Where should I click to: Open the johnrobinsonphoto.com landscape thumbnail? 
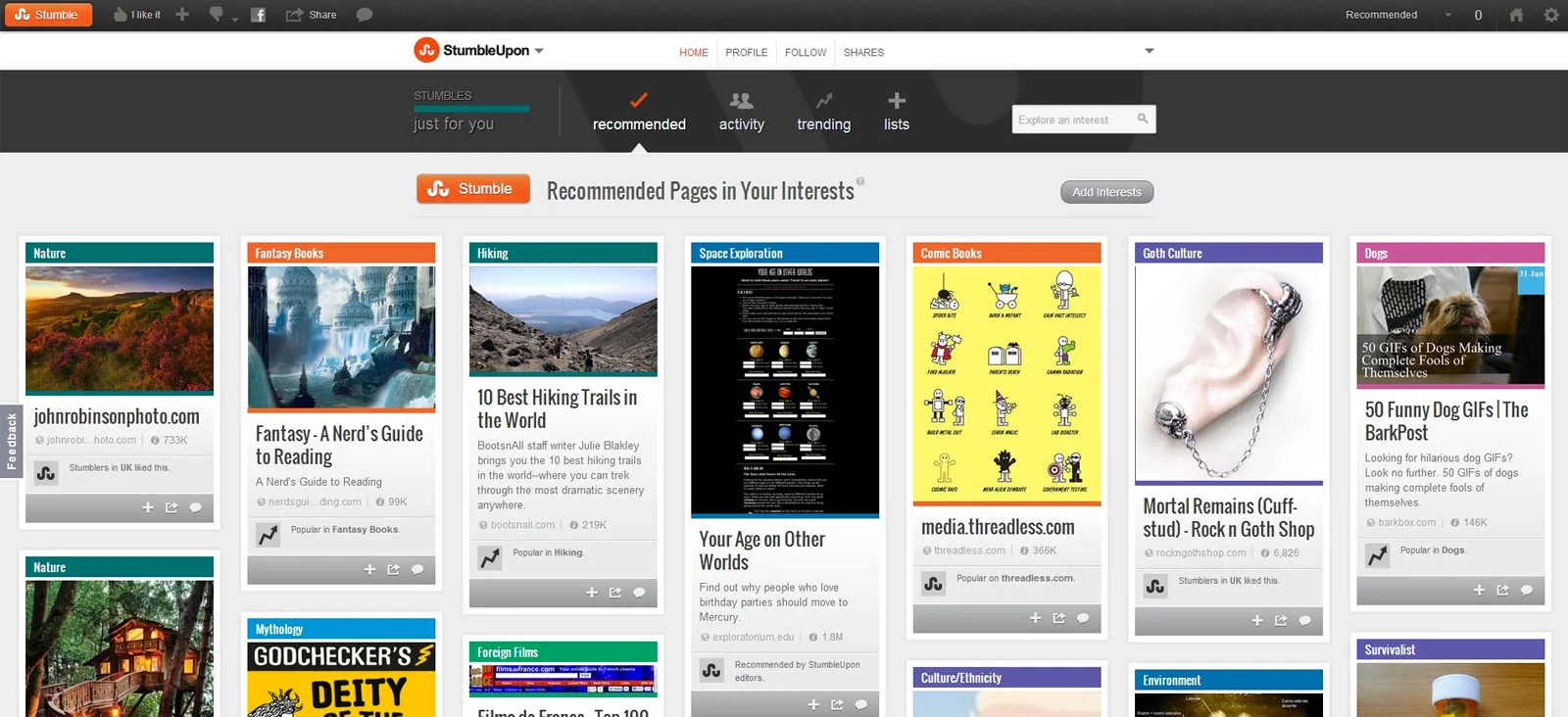point(120,330)
